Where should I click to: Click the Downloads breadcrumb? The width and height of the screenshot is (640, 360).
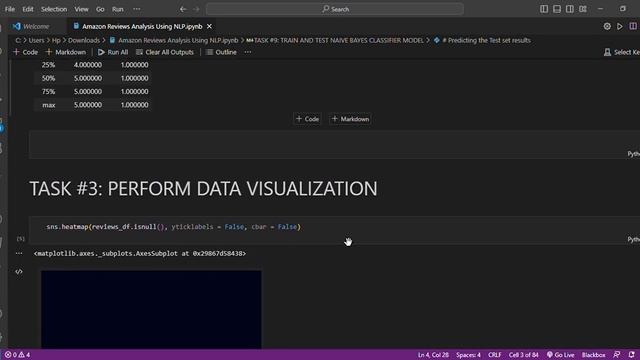84,40
